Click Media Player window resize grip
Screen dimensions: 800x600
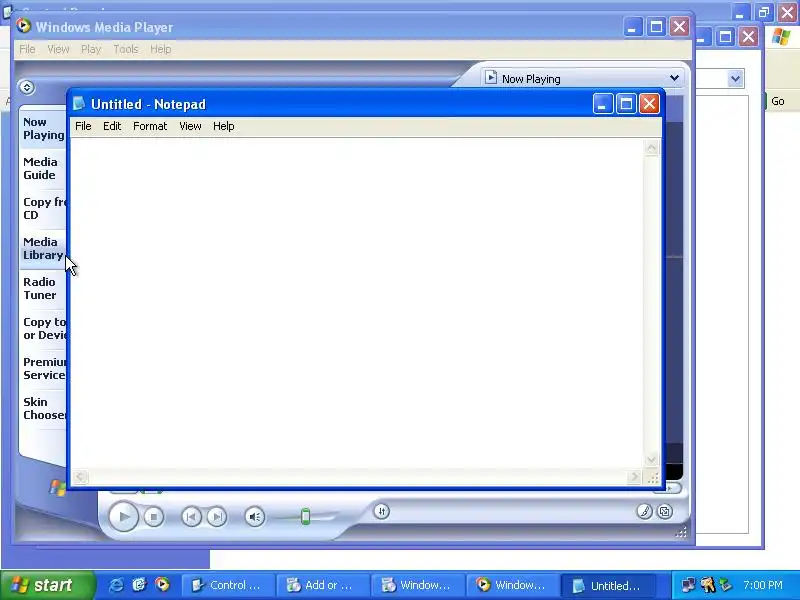pyautogui.click(x=681, y=533)
